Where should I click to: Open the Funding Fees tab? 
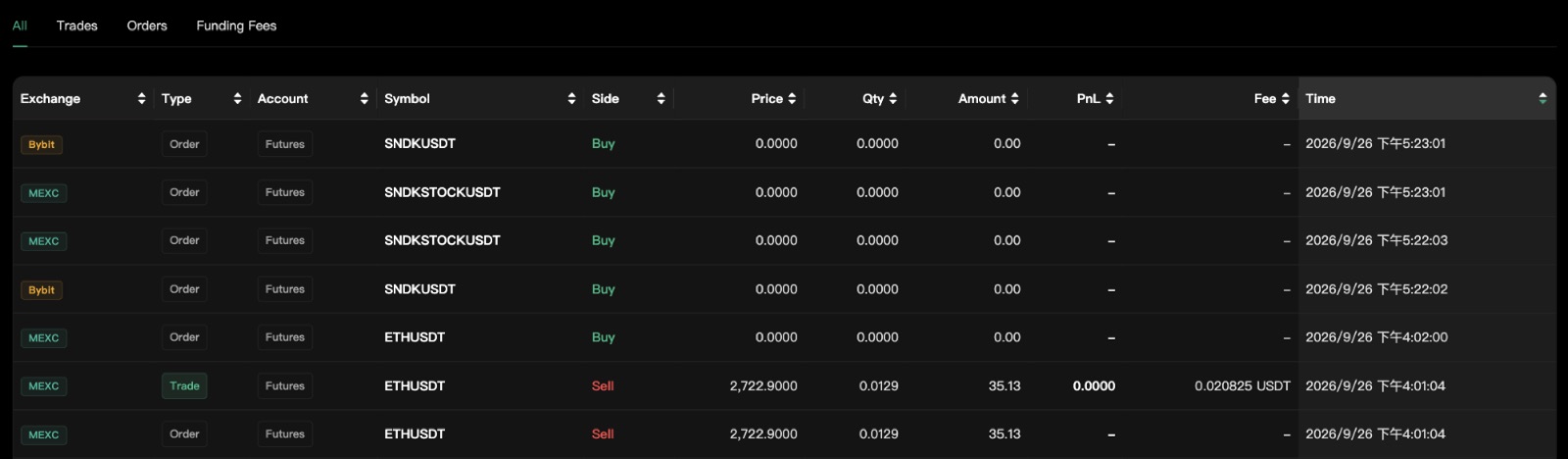tap(236, 25)
